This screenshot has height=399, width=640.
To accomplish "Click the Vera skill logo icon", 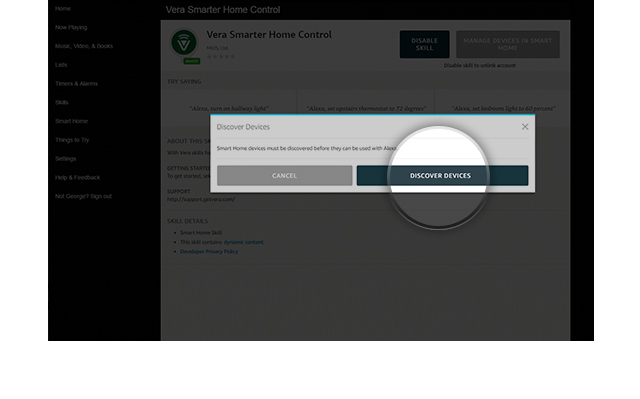I will point(184,43).
